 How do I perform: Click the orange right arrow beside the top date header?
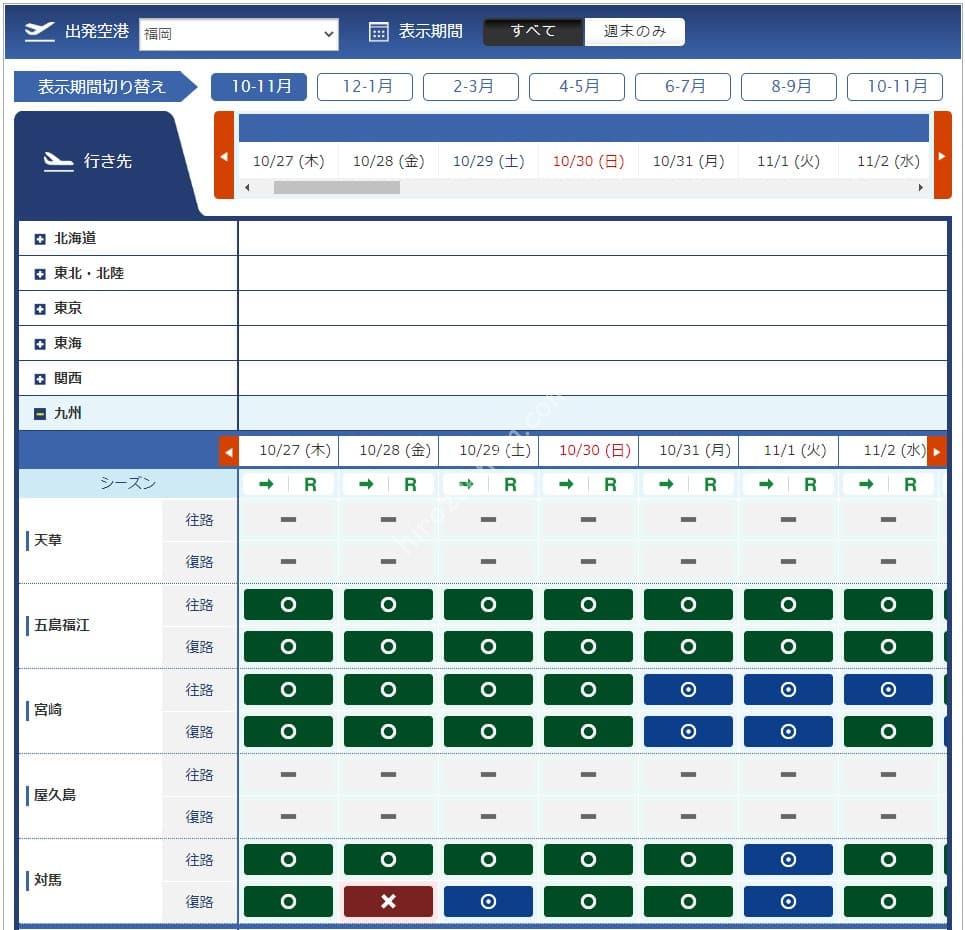(x=942, y=155)
